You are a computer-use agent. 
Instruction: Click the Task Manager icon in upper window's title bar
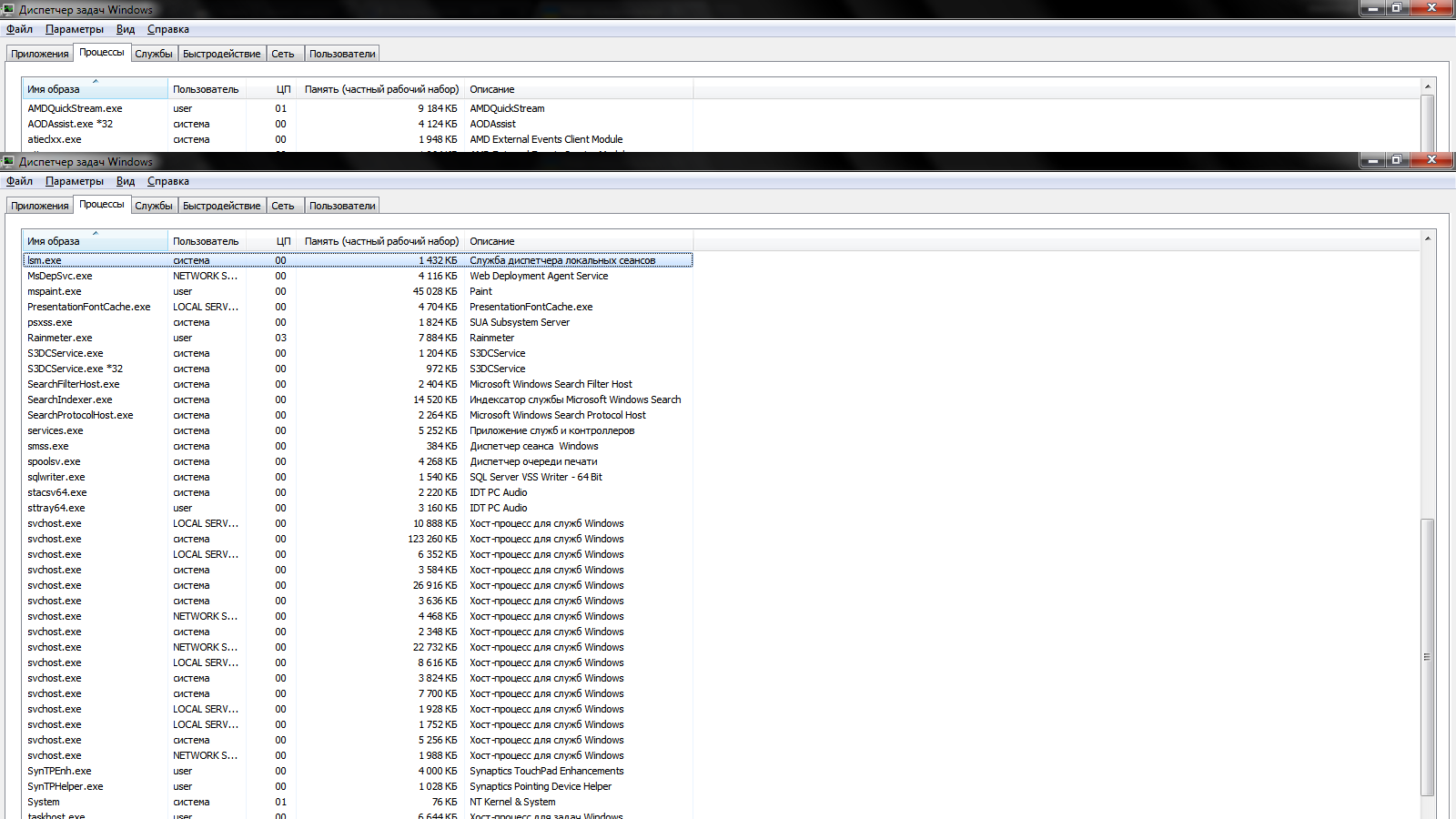coord(9,10)
